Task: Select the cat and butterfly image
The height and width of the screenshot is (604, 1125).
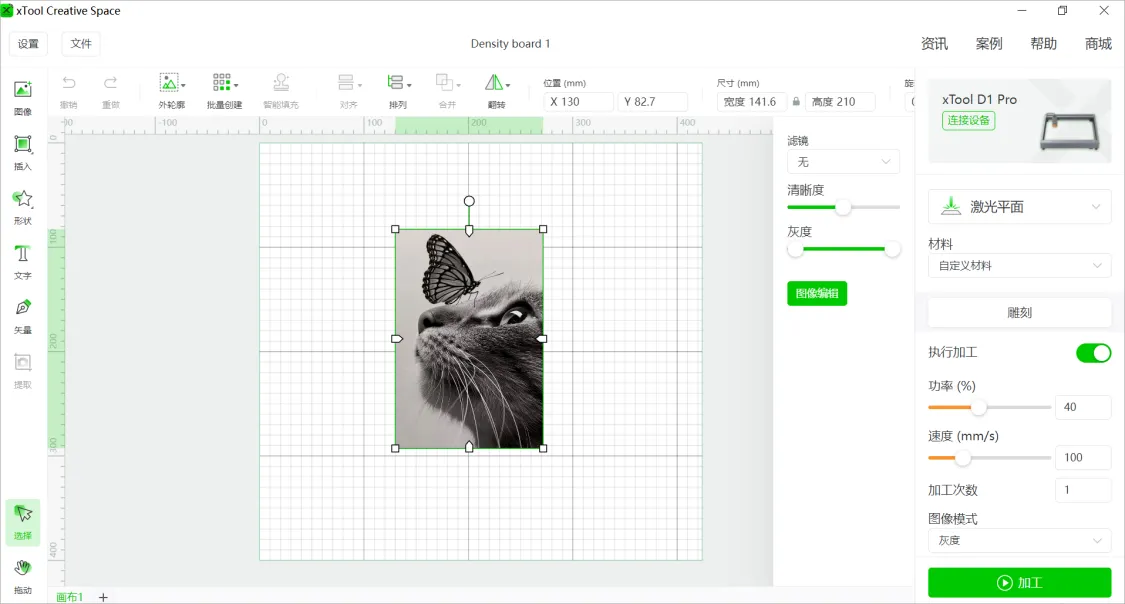Action: 469,339
